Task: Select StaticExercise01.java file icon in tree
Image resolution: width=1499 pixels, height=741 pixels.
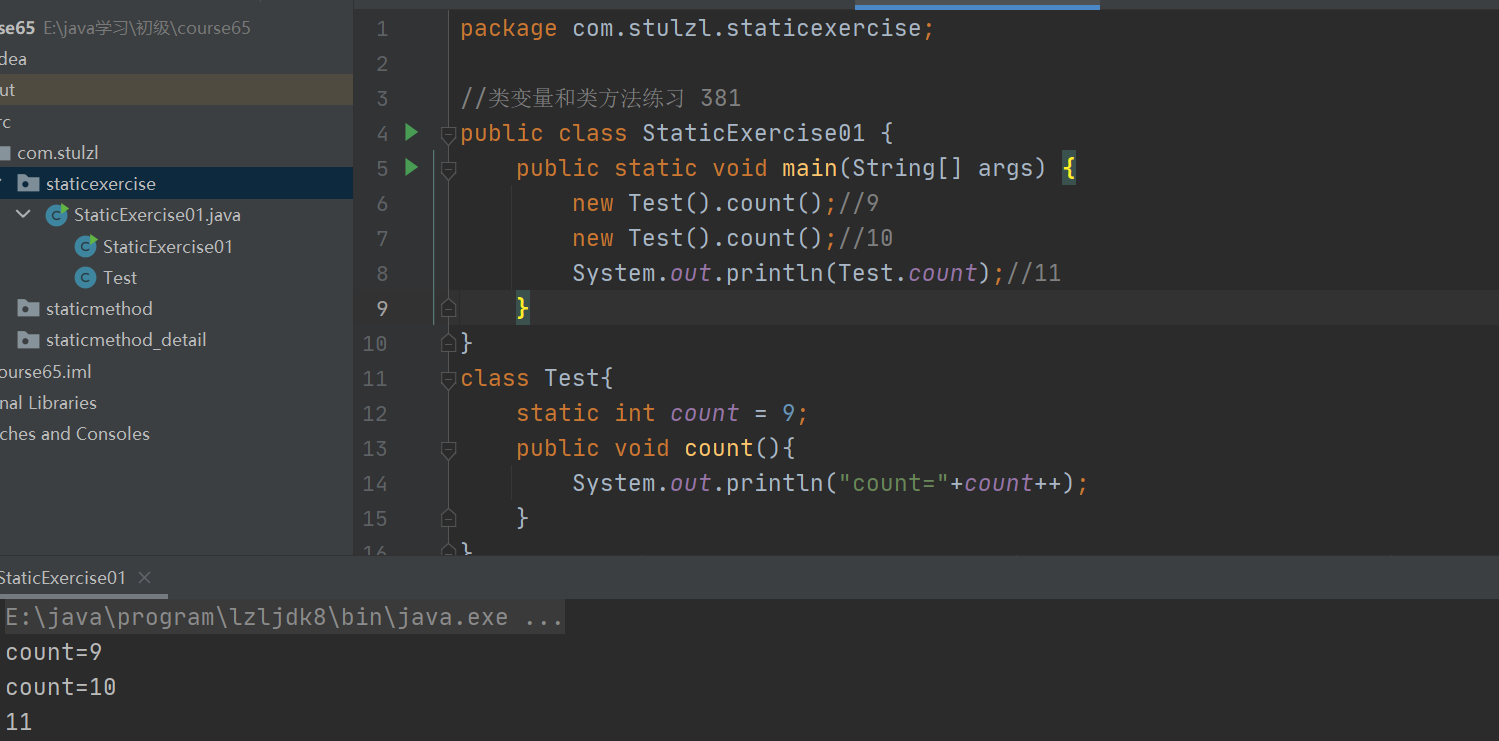Action: tap(57, 215)
